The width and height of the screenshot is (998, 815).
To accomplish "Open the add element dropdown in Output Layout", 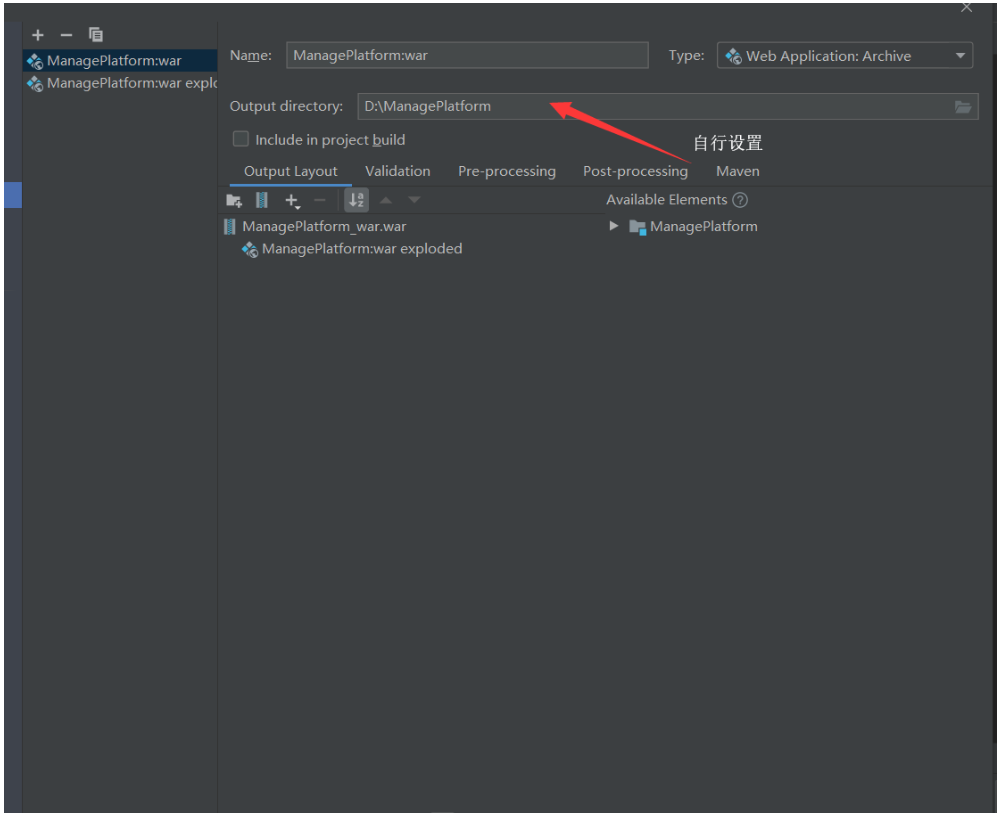I will [x=292, y=200].
